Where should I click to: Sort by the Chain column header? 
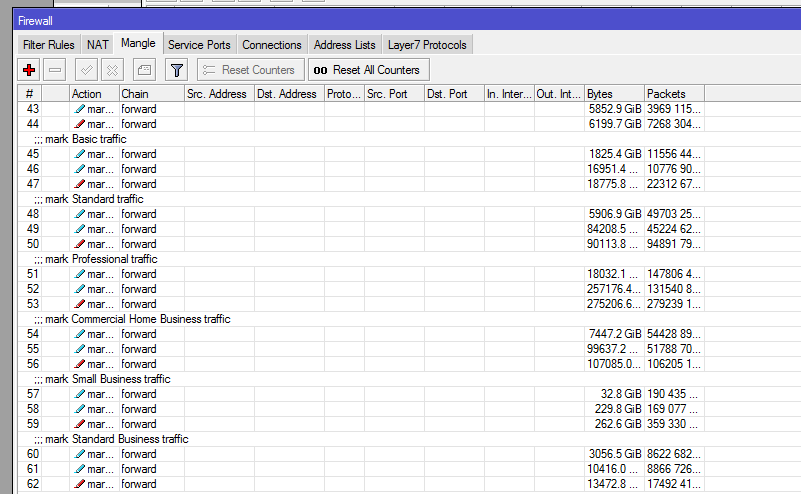[150, 94]
